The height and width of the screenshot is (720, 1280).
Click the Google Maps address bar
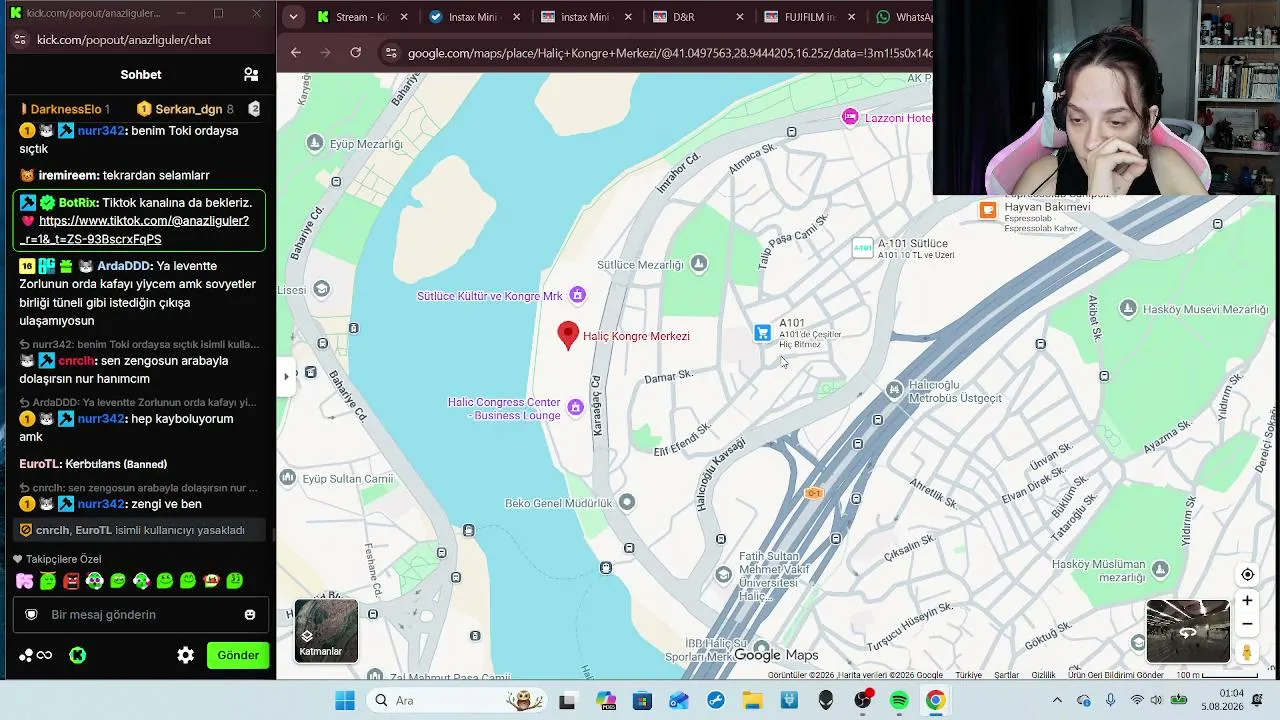(657, 53)
